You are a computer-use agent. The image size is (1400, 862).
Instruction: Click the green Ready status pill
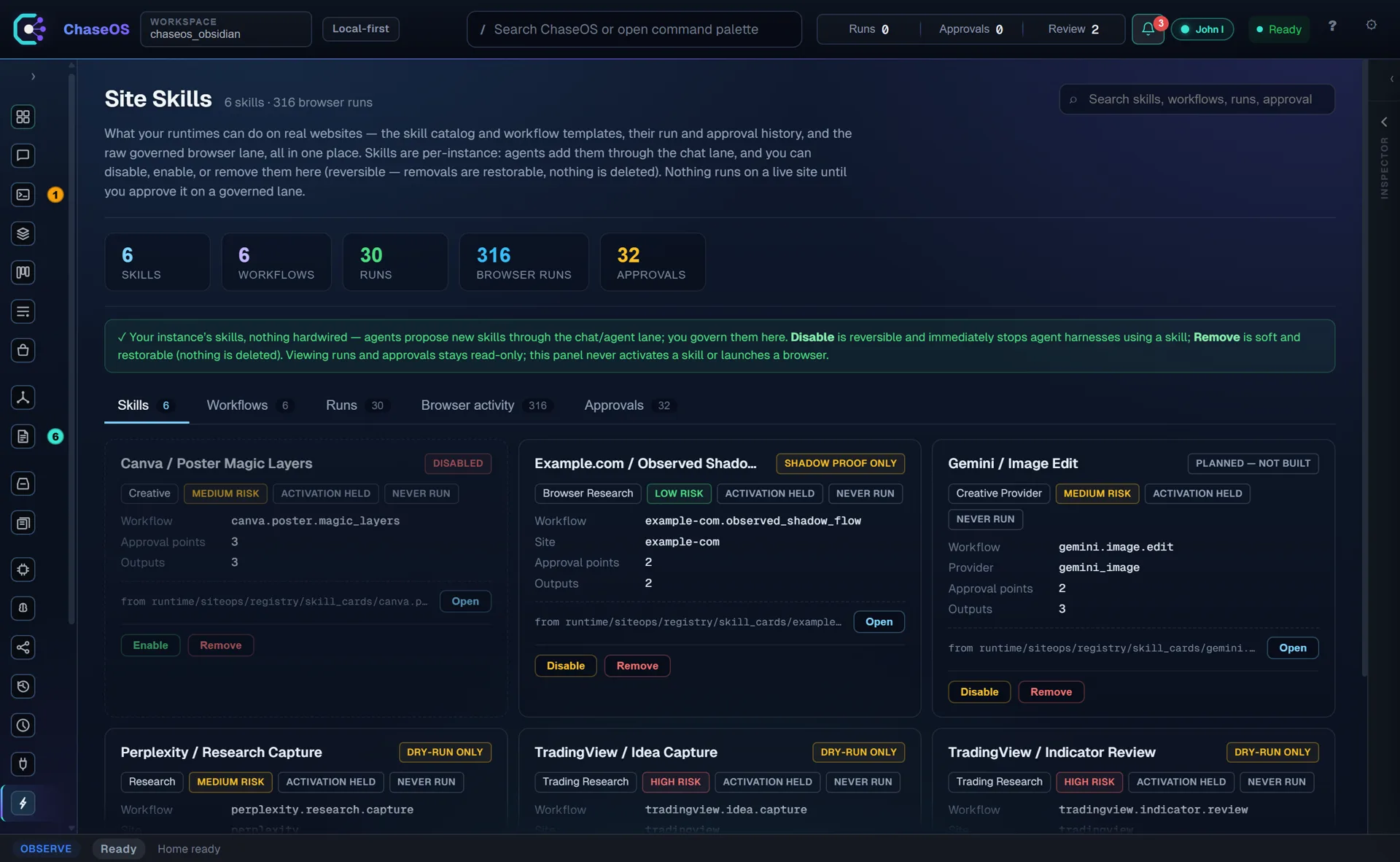[1279, 29]
